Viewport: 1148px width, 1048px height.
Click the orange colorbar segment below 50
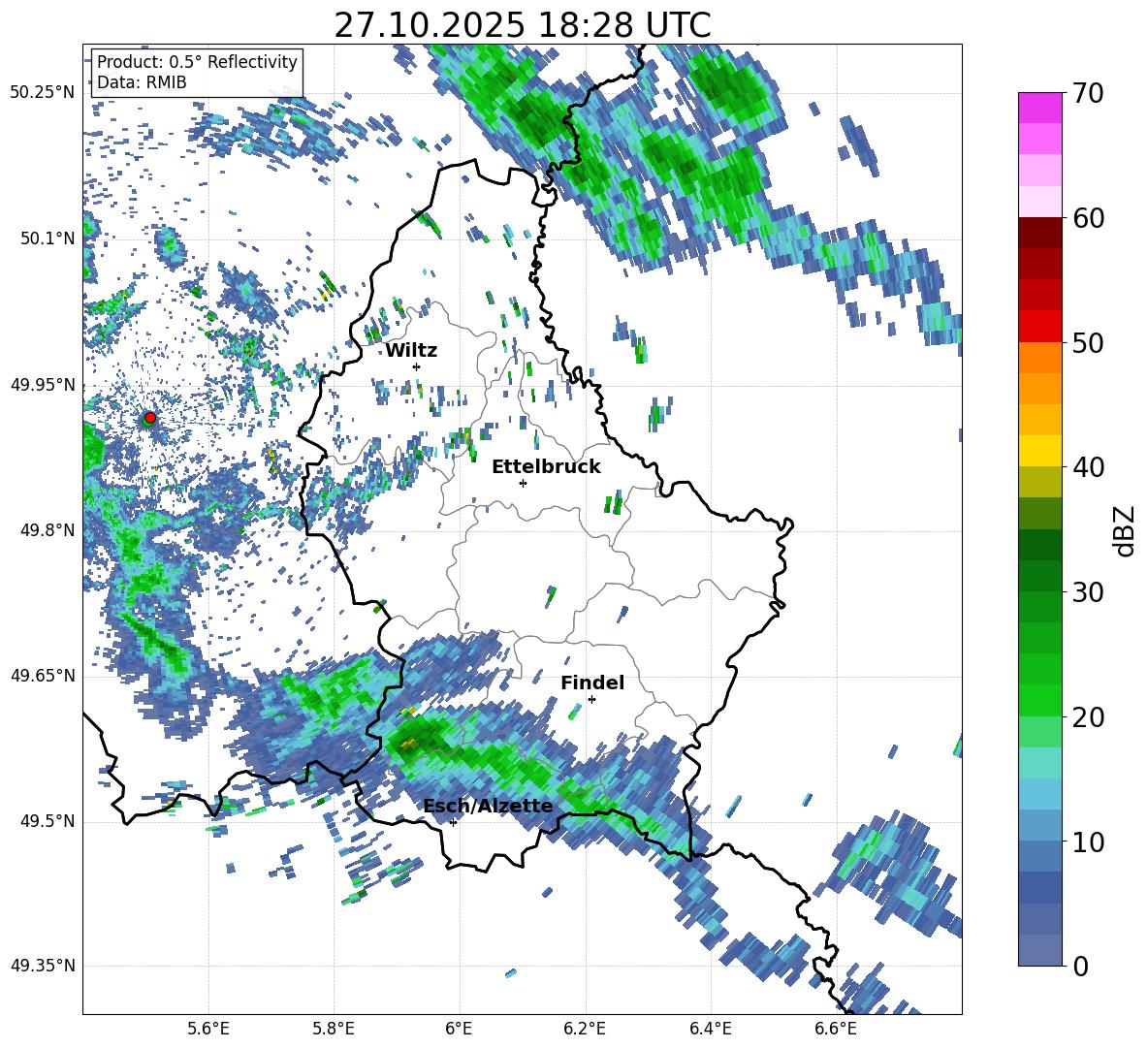coord(1039,358)
